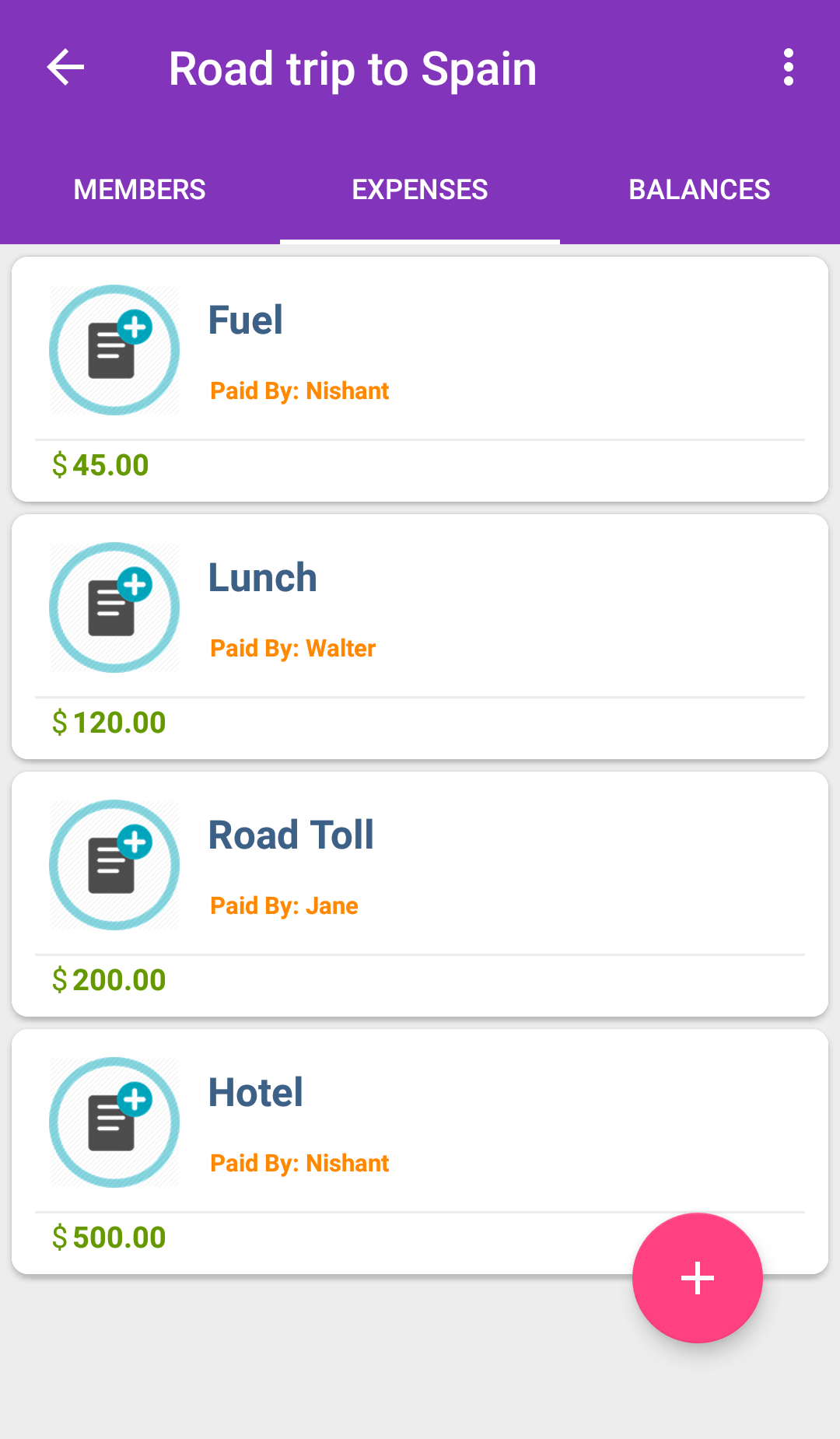Open the Fuel expense title
The height and width of the screenshot is (1439, 840).
coord(246,320)
